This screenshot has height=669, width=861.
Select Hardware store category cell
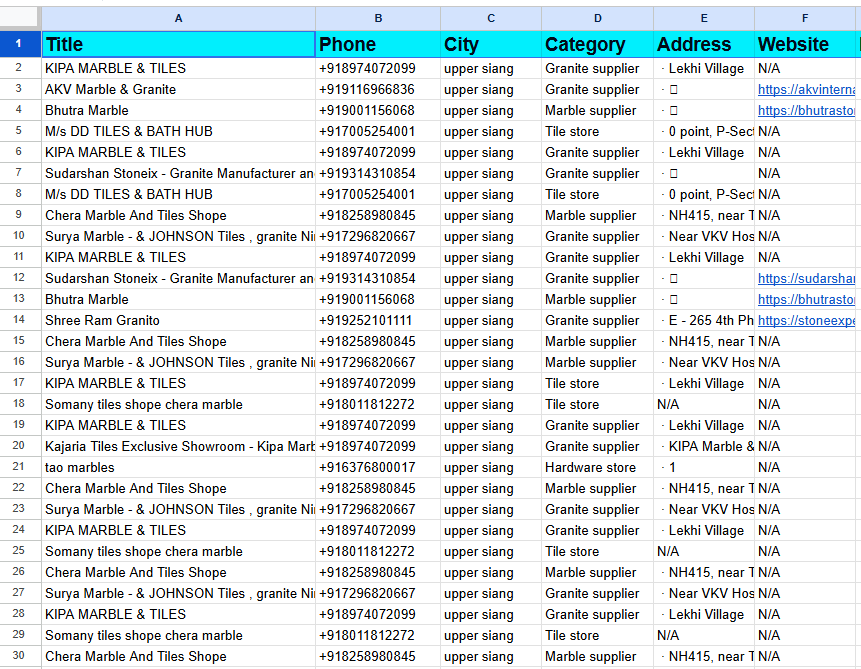pos(597,467)
